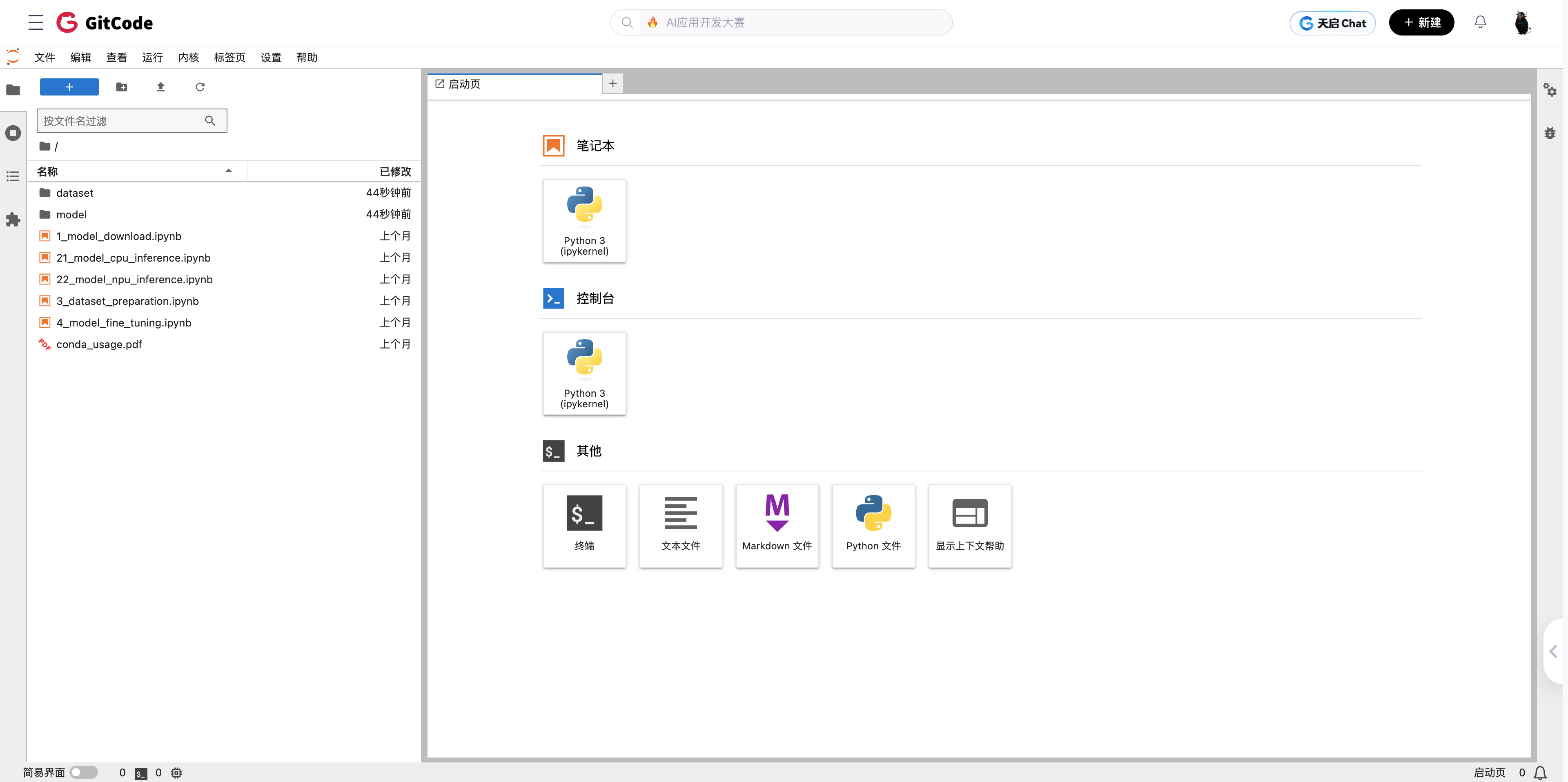Click the file name filter field
This screenshot has height=782, width=1568.
122,121
